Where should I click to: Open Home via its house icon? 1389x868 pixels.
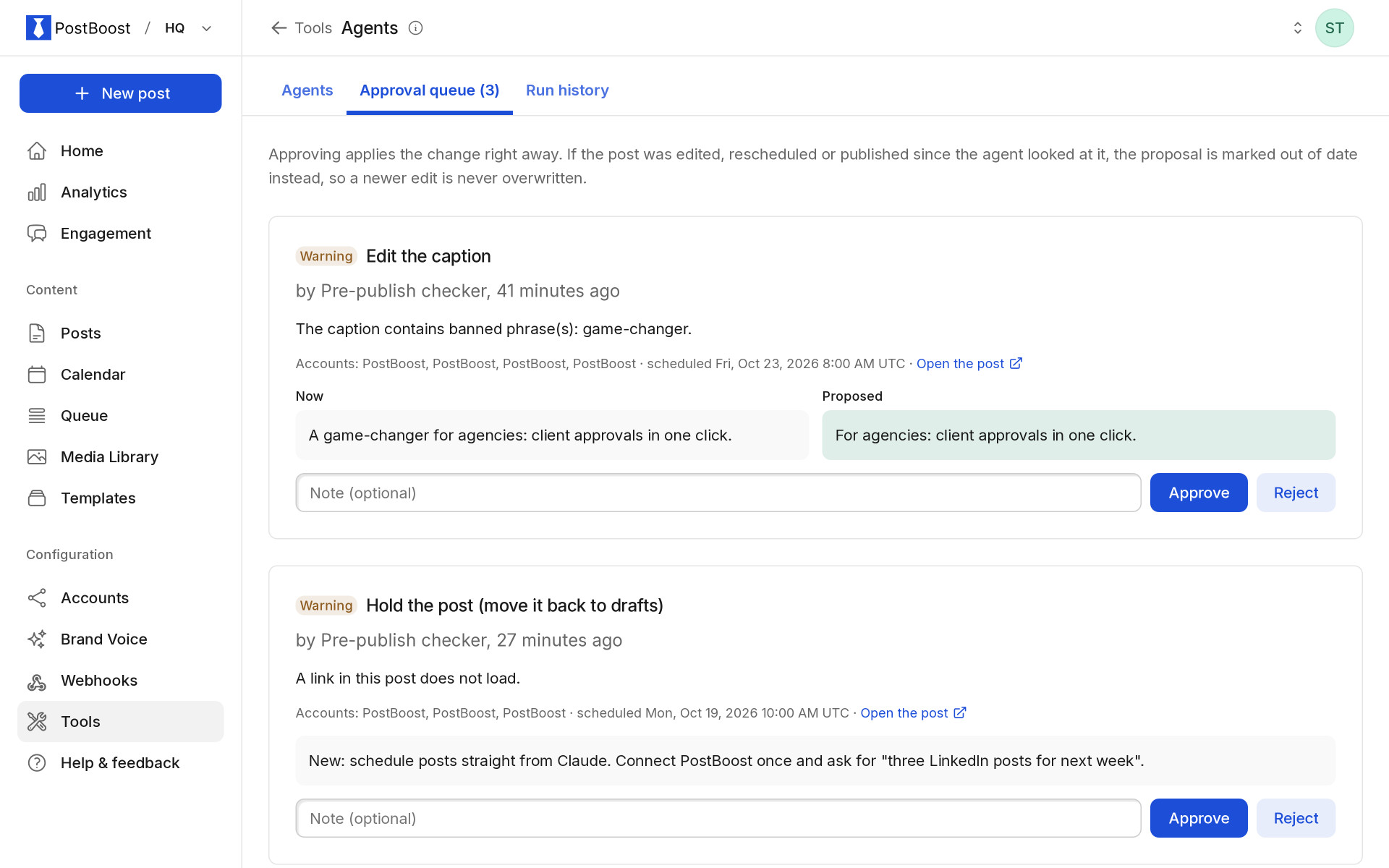pos(37,150)
